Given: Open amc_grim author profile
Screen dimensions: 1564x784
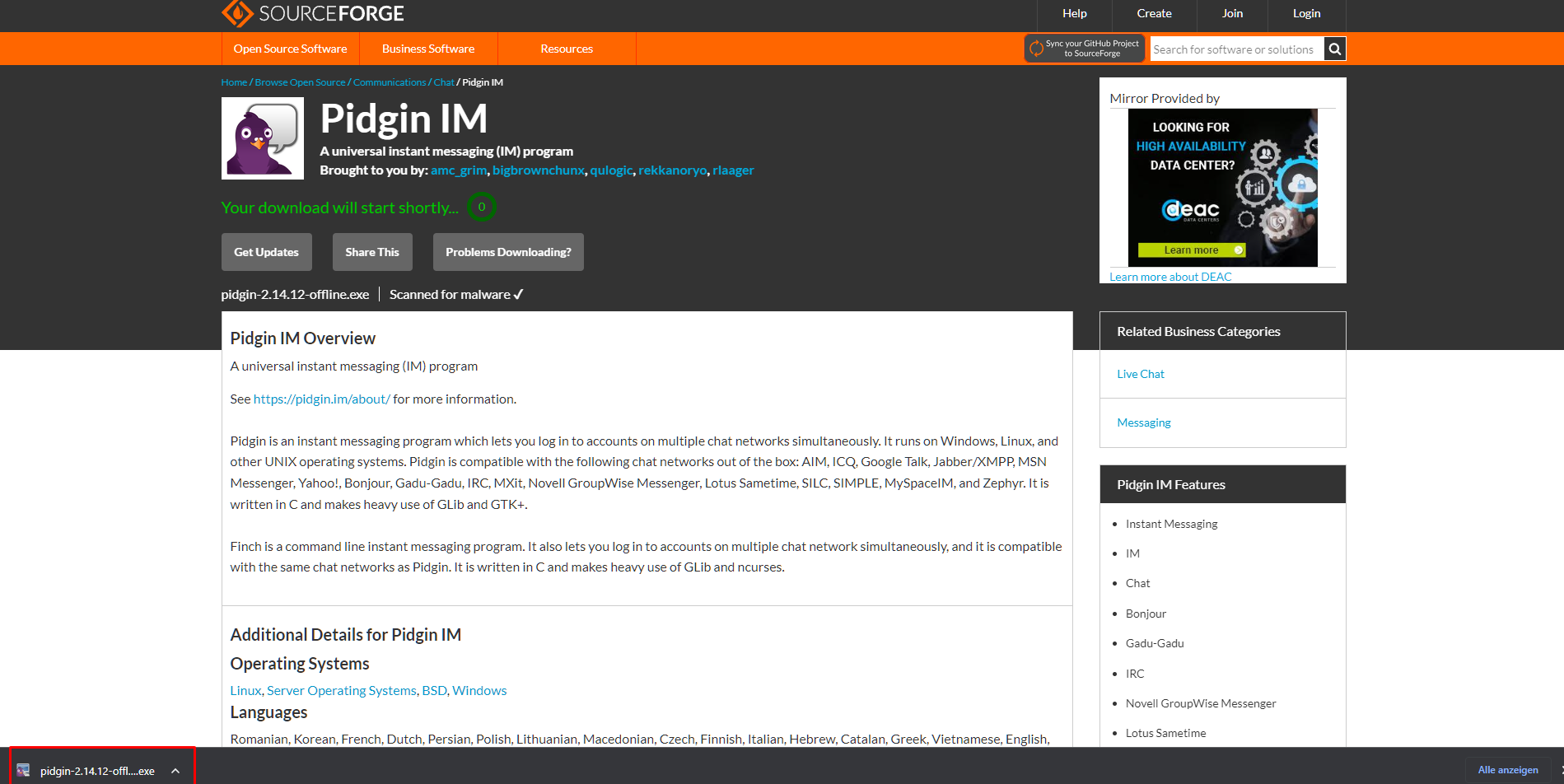Looking at the screenshot, I should [458, 170].
